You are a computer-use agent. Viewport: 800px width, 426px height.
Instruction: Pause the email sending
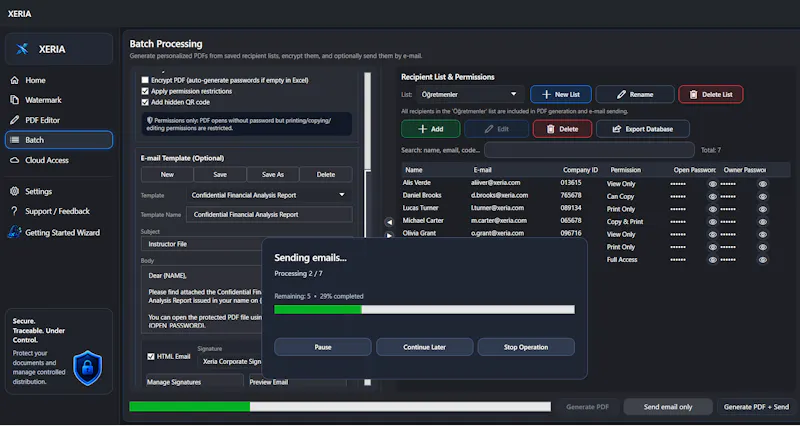(322, 347)
